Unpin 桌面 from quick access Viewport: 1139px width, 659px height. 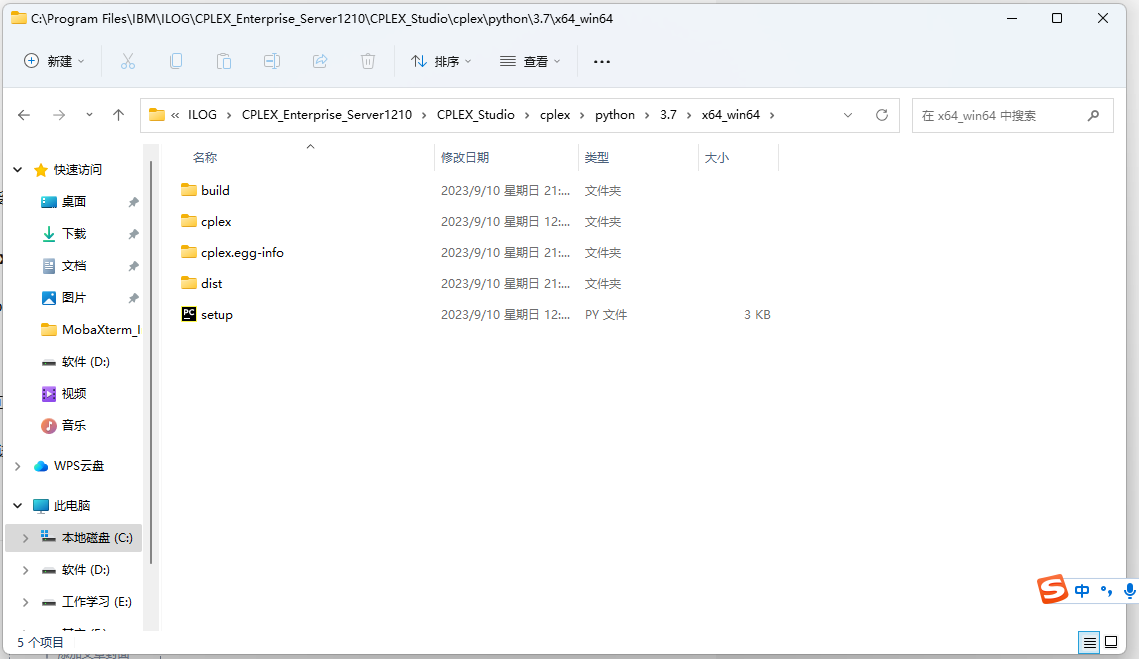(134, 202)
